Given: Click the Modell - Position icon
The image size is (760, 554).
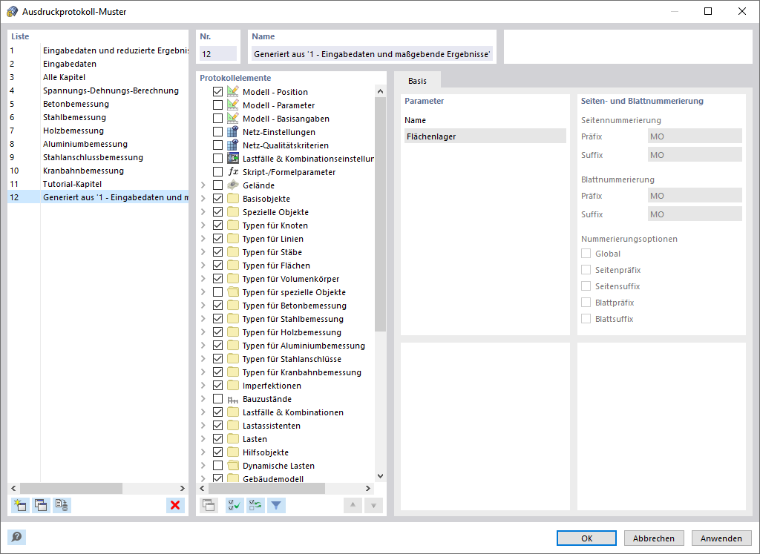Looking at the screenshot, I should [233, 92].
